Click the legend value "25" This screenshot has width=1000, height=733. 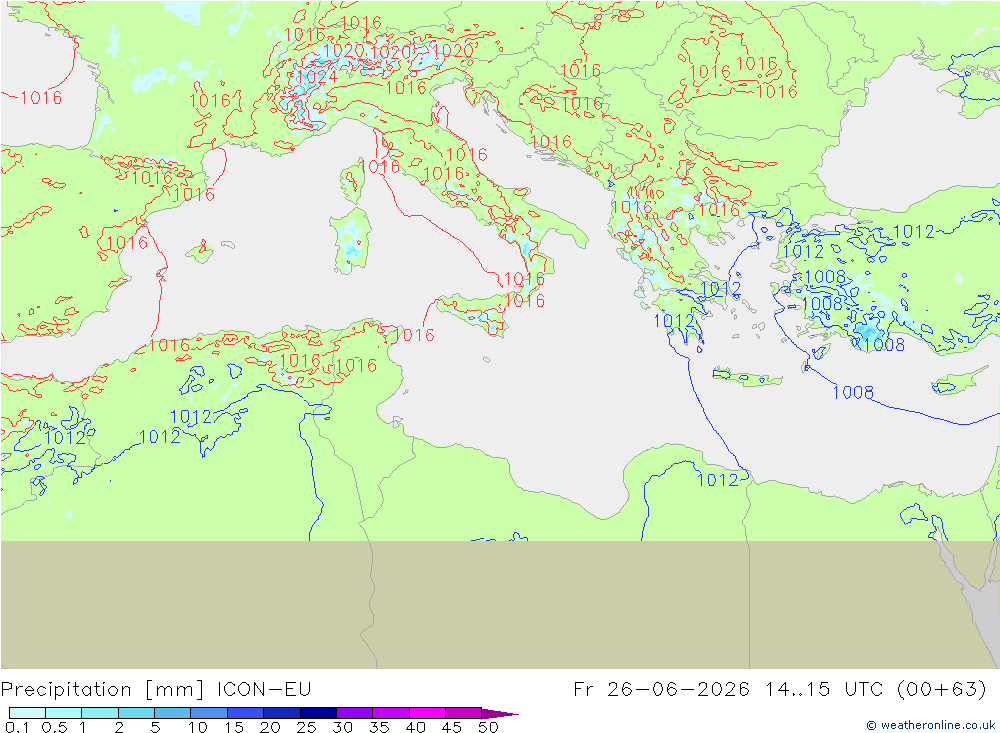tap(306, 727)
